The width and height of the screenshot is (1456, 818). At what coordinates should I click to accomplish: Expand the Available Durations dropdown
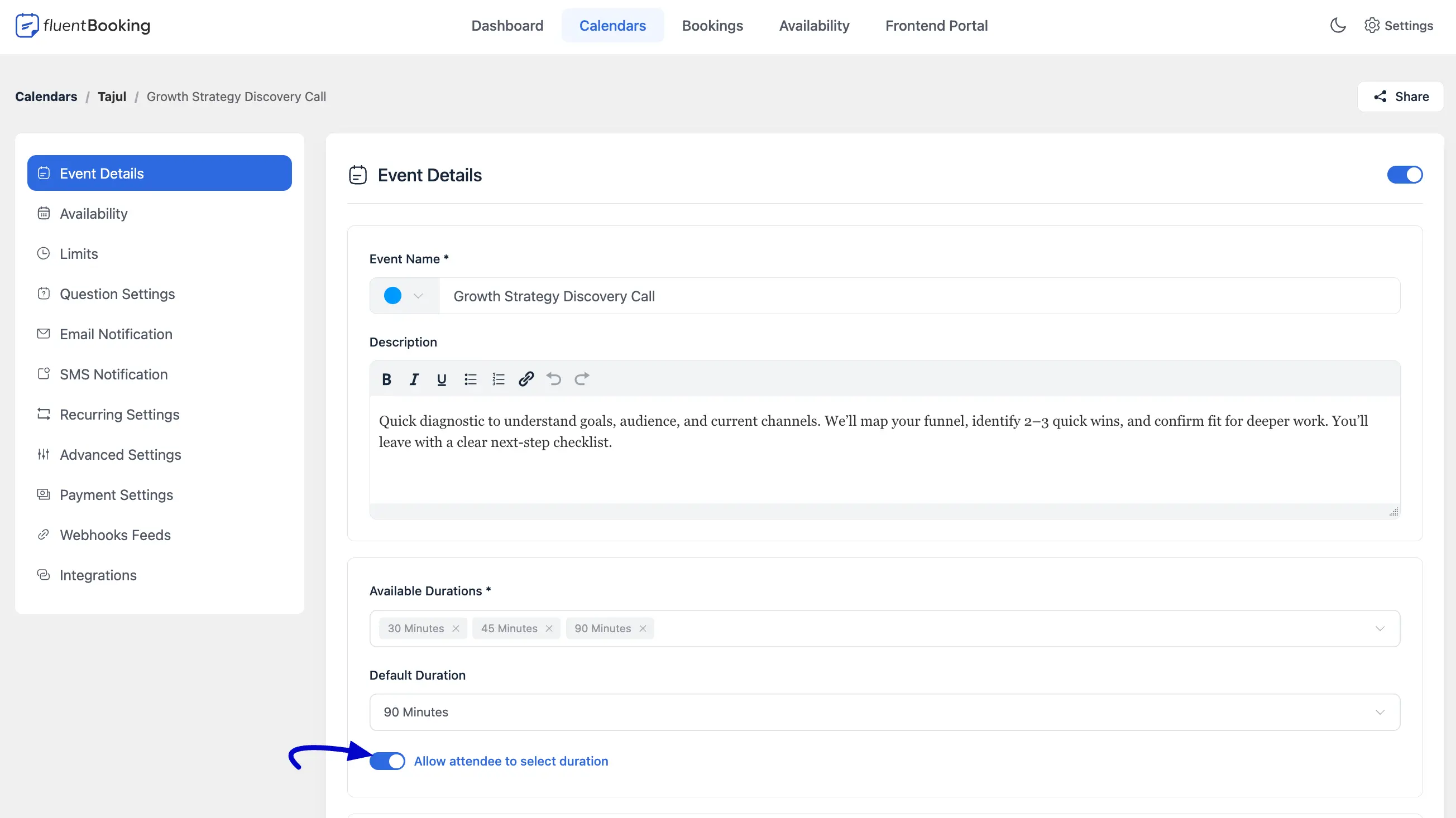pyautogui.click(x=1380, y=628)
